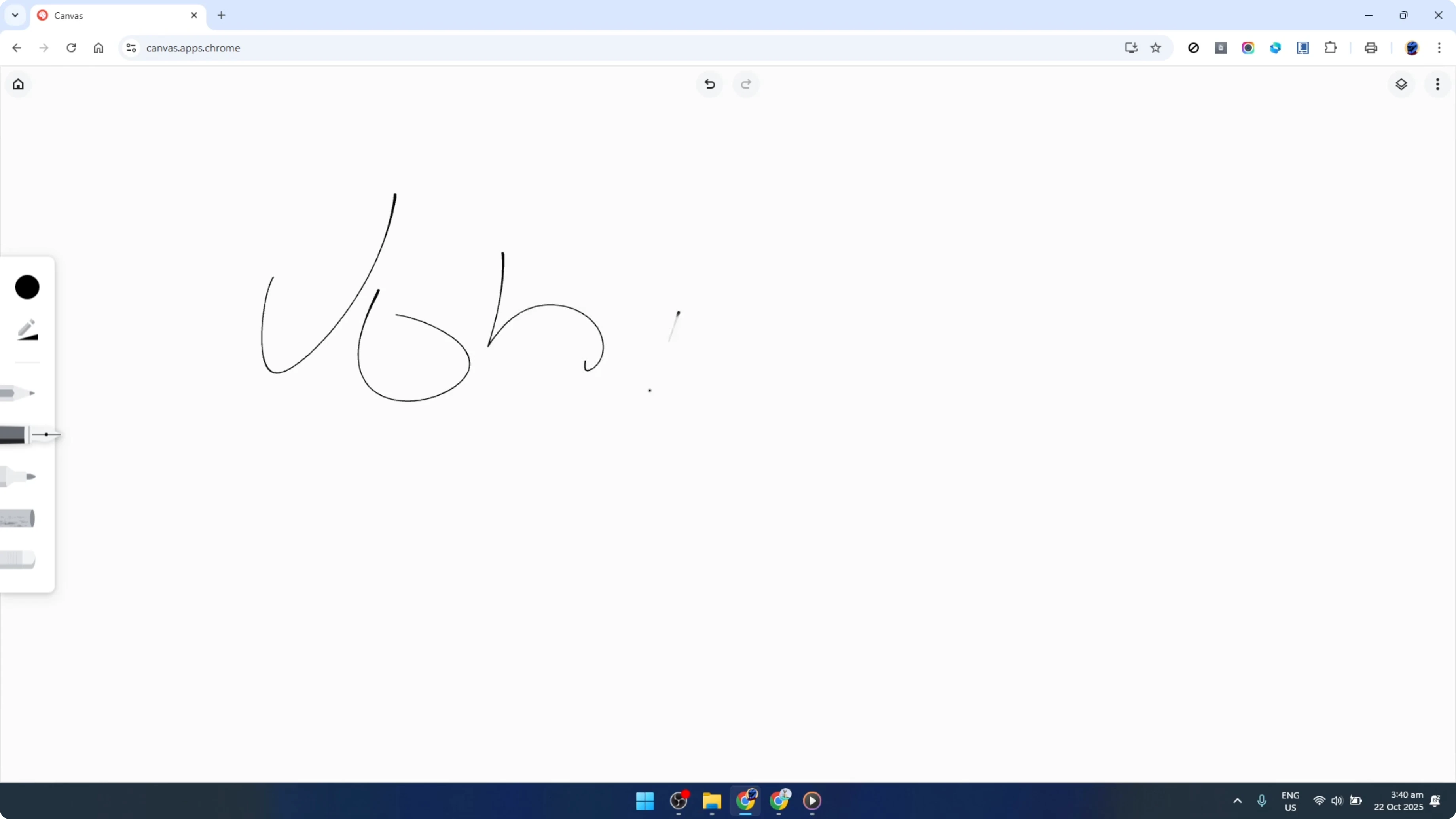Image resolution: width=1456 pixels, height=819 pixels.
Task: Click the Canvas home icon
Action: point(18,83)
